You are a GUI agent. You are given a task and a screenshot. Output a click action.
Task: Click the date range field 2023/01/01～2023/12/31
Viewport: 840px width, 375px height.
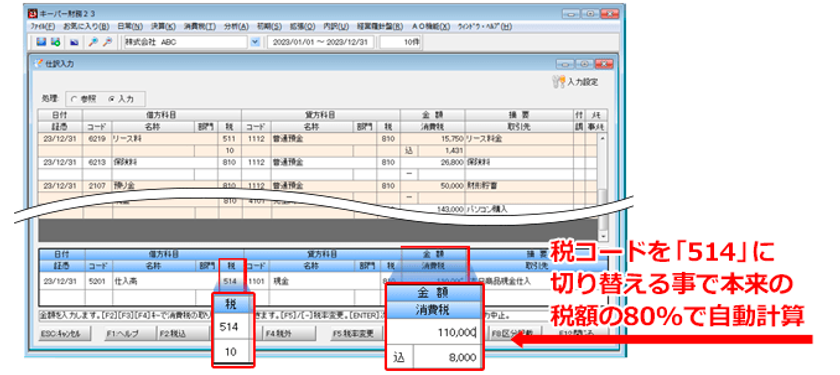click(x=321, y=42)
